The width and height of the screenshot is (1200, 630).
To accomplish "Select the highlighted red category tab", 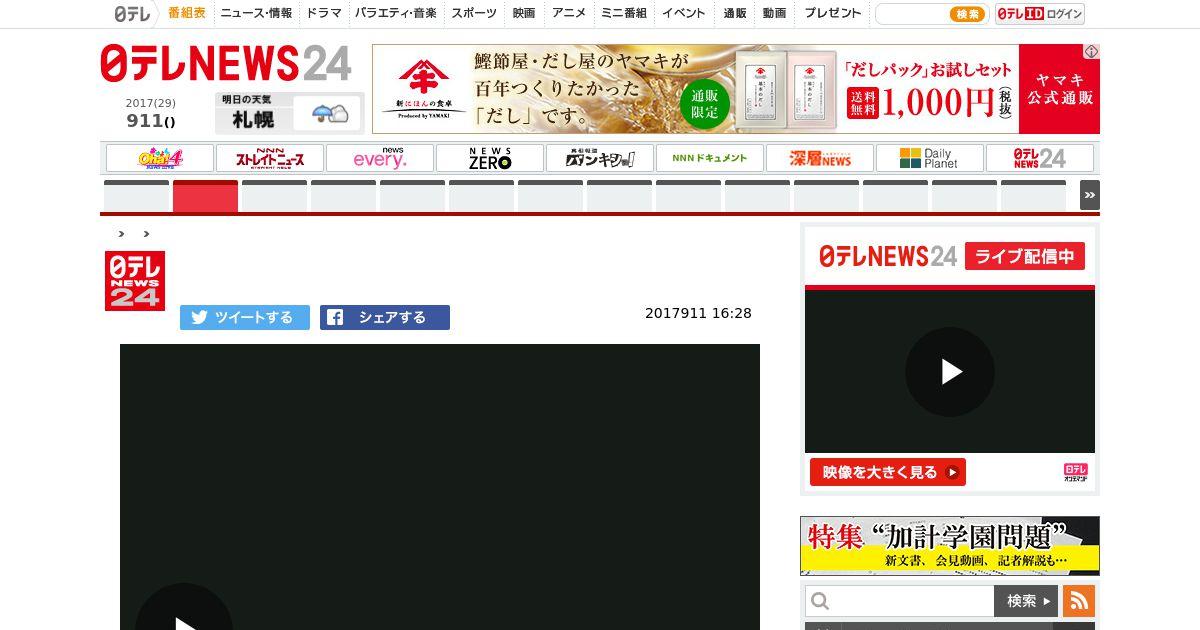I will (205, 196).
